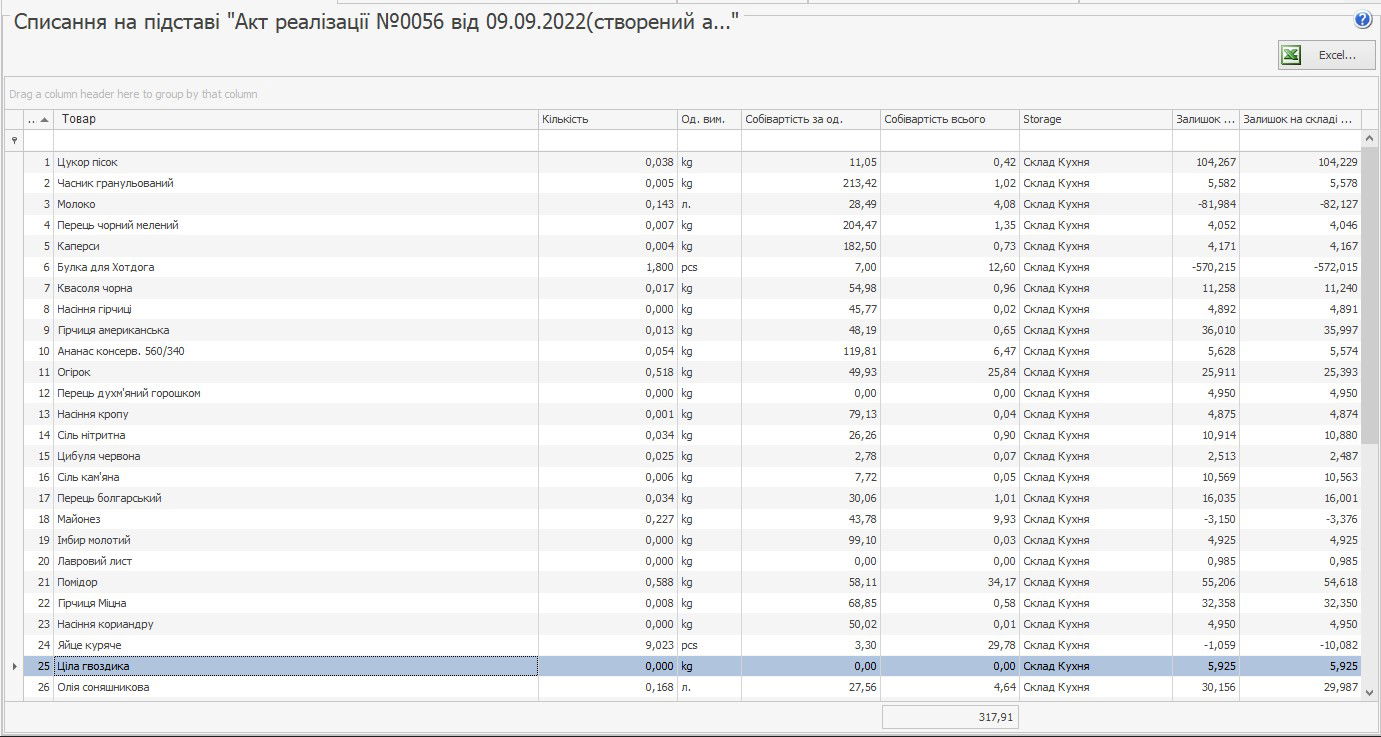
Task: Click the current row indicator arrow at row 25
Action: point(13,666)
